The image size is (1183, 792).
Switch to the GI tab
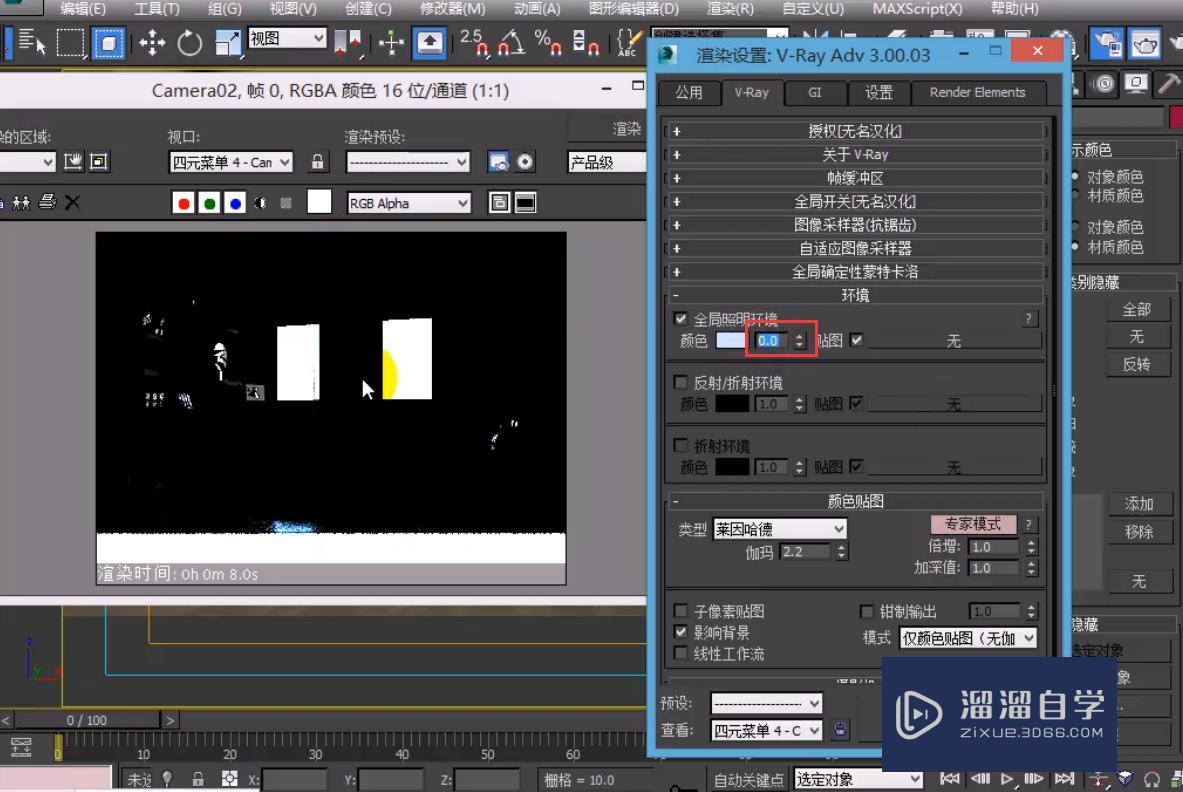coord(815,92)
